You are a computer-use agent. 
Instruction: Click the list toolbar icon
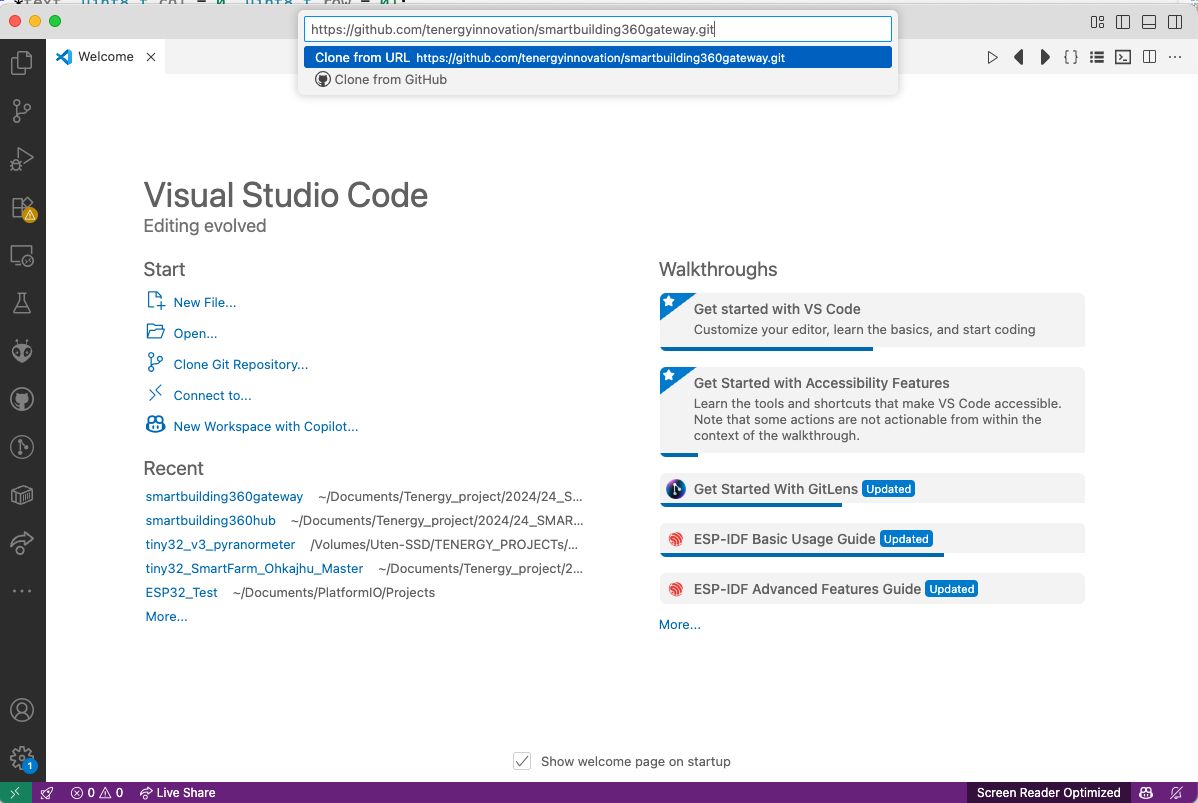coord(1097,57)
